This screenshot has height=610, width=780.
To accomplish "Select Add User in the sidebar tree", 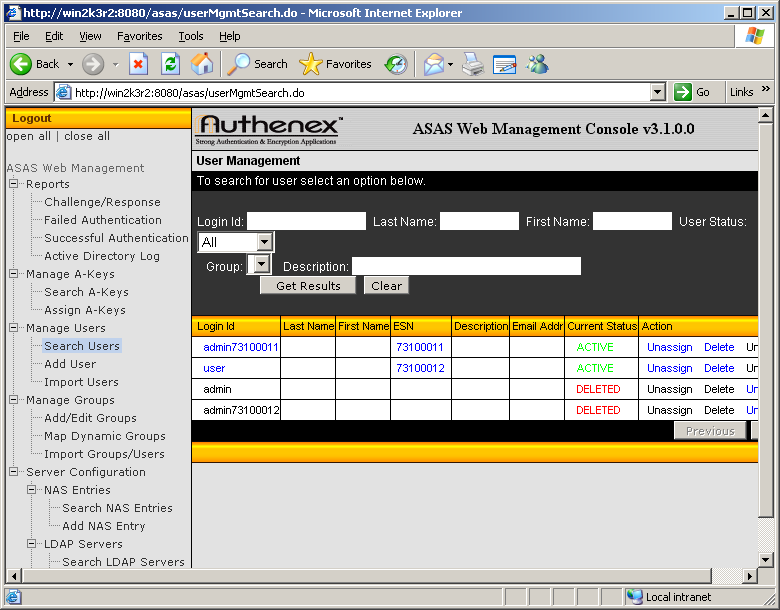I will (x=70, y=364).
